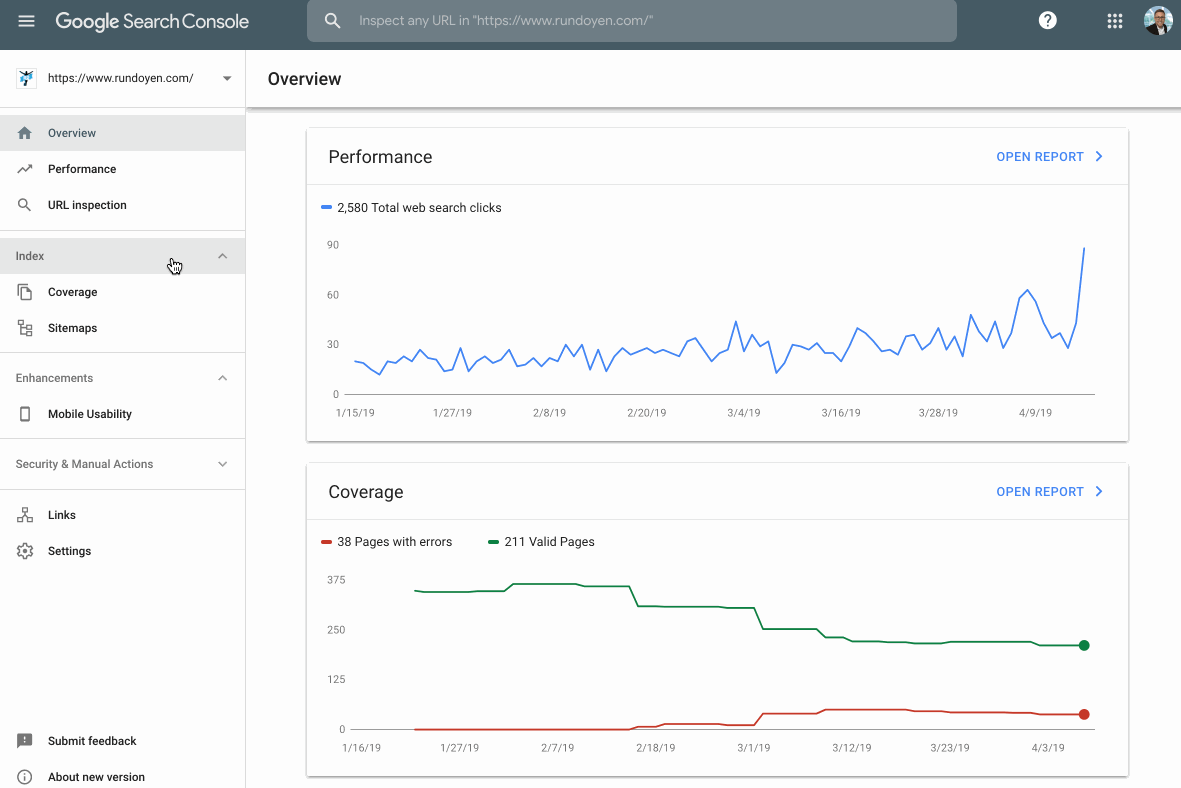Collapse the Index section
Viewport: 1181px width, 788px height.
222,255
